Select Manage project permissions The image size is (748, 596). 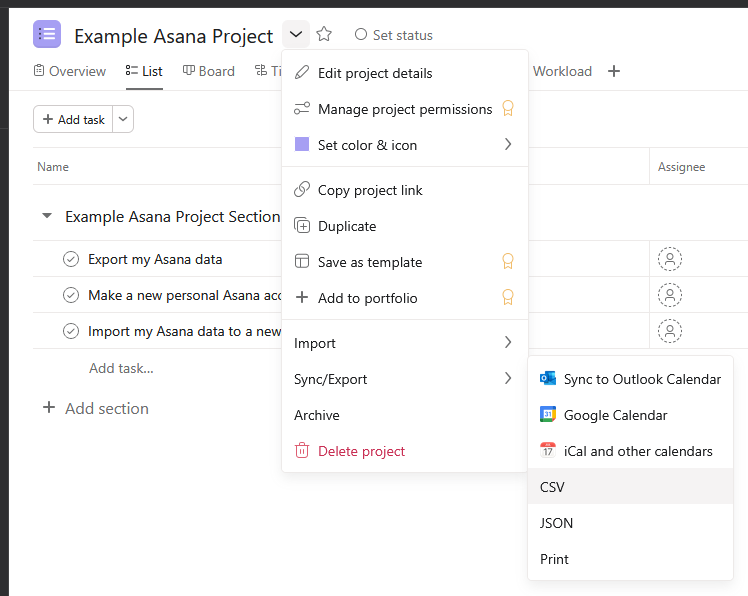405,109
